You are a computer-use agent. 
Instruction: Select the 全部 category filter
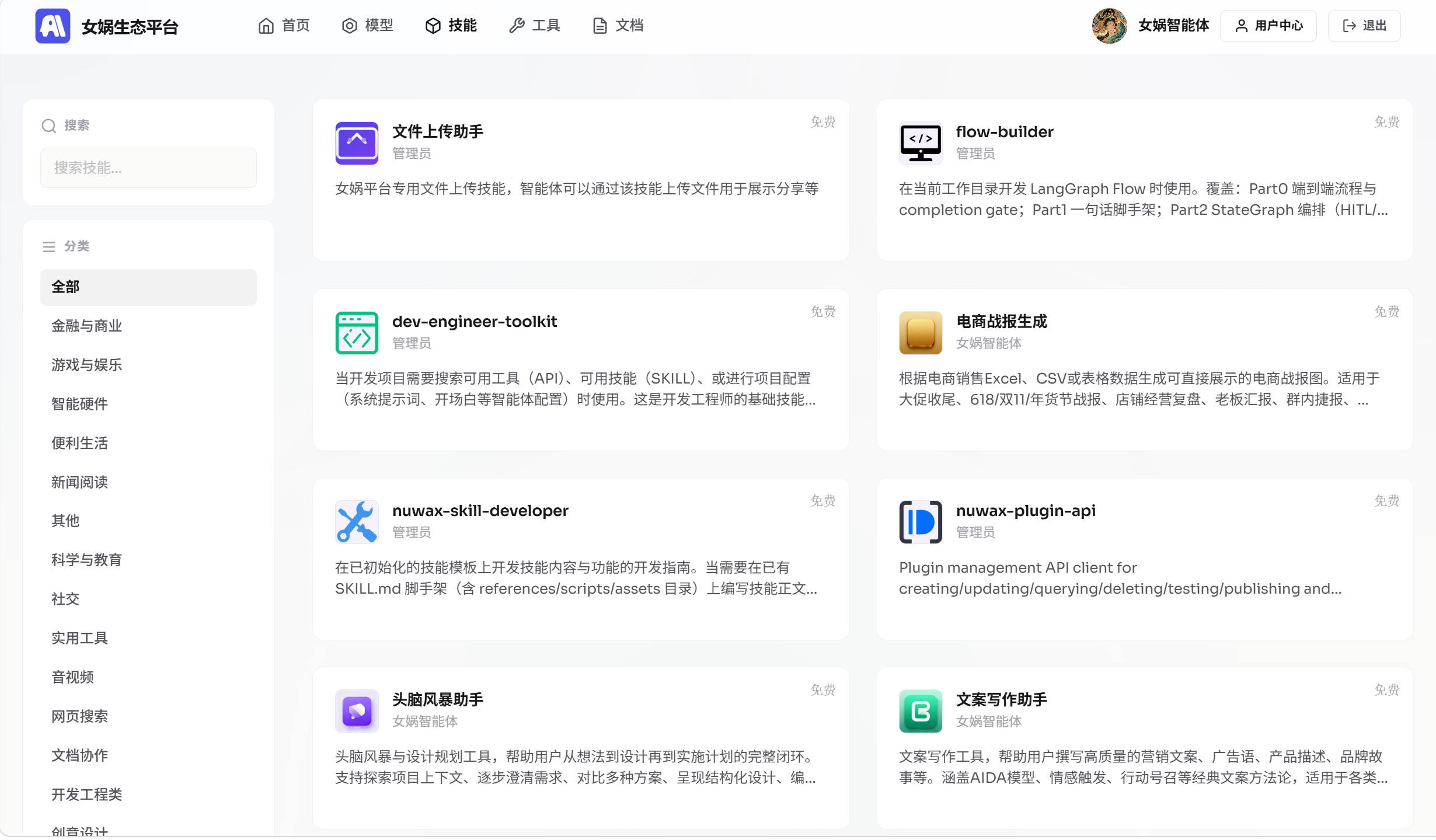[x=148, y=287]
